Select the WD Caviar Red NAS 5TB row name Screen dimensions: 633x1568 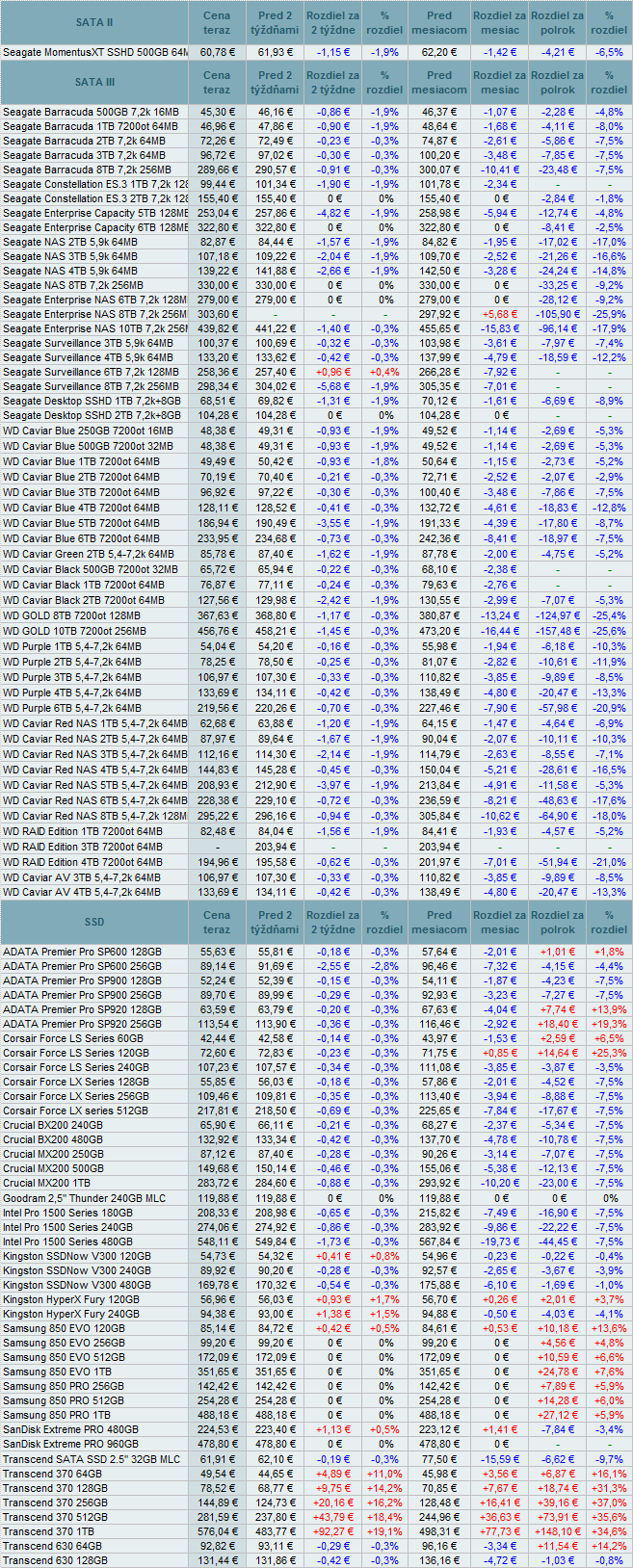point(94,786)
